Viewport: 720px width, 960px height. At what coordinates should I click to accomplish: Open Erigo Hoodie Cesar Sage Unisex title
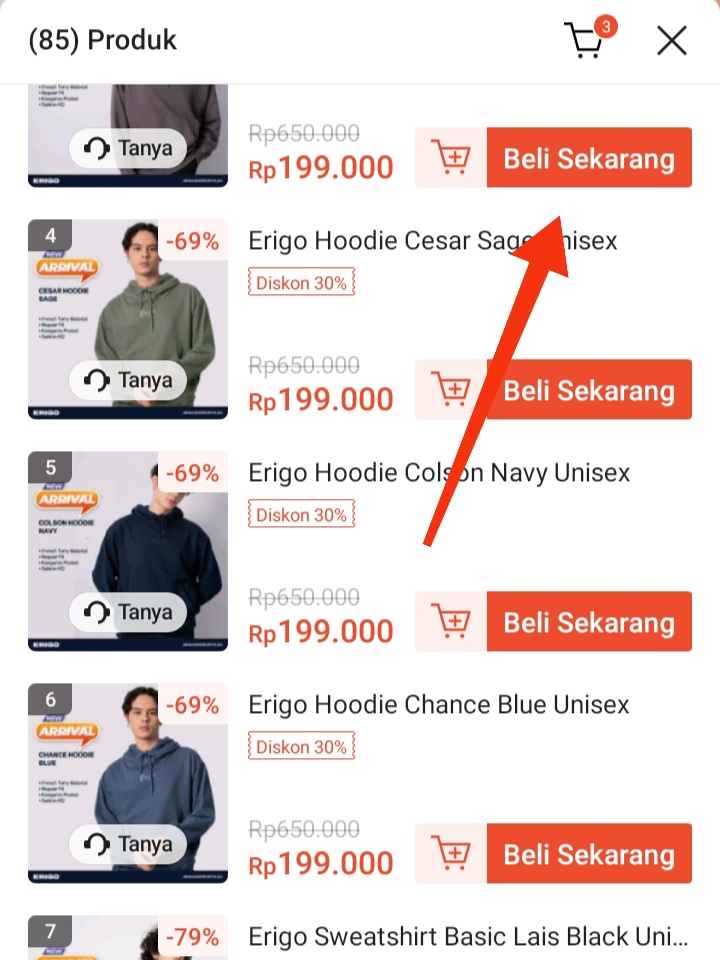432,241
